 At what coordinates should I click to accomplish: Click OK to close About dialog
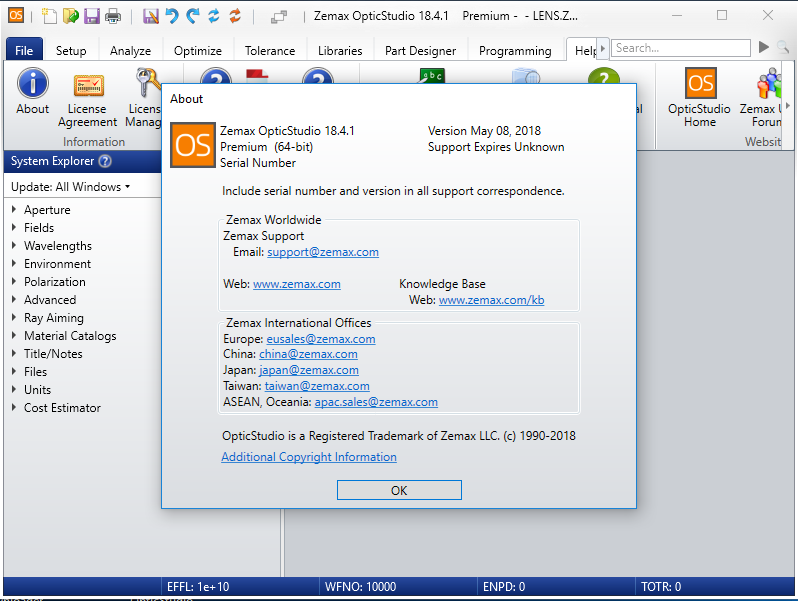coord(399,490)
